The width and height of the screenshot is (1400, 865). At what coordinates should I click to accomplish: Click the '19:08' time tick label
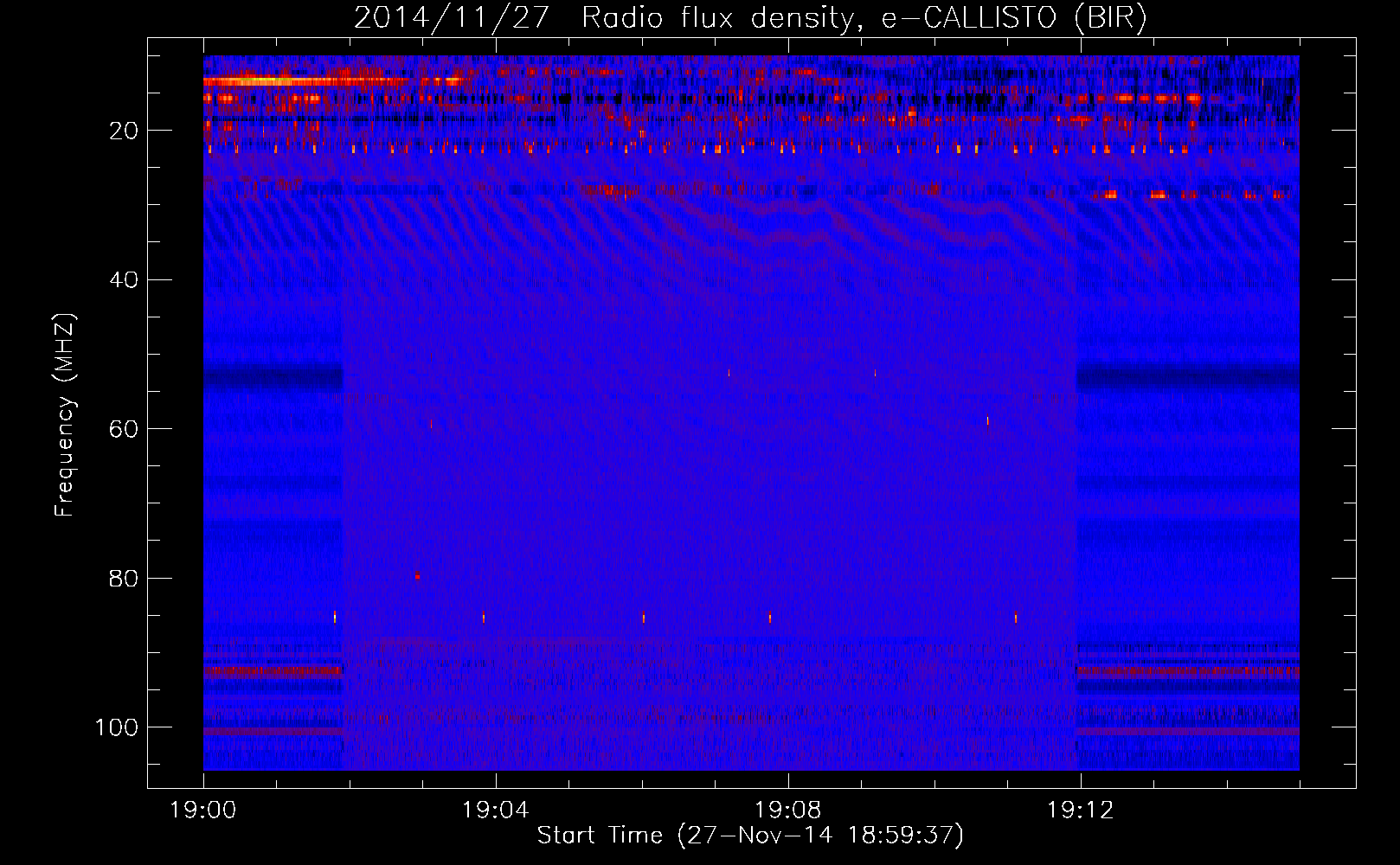pyautogui.click(x=788, y=811)
